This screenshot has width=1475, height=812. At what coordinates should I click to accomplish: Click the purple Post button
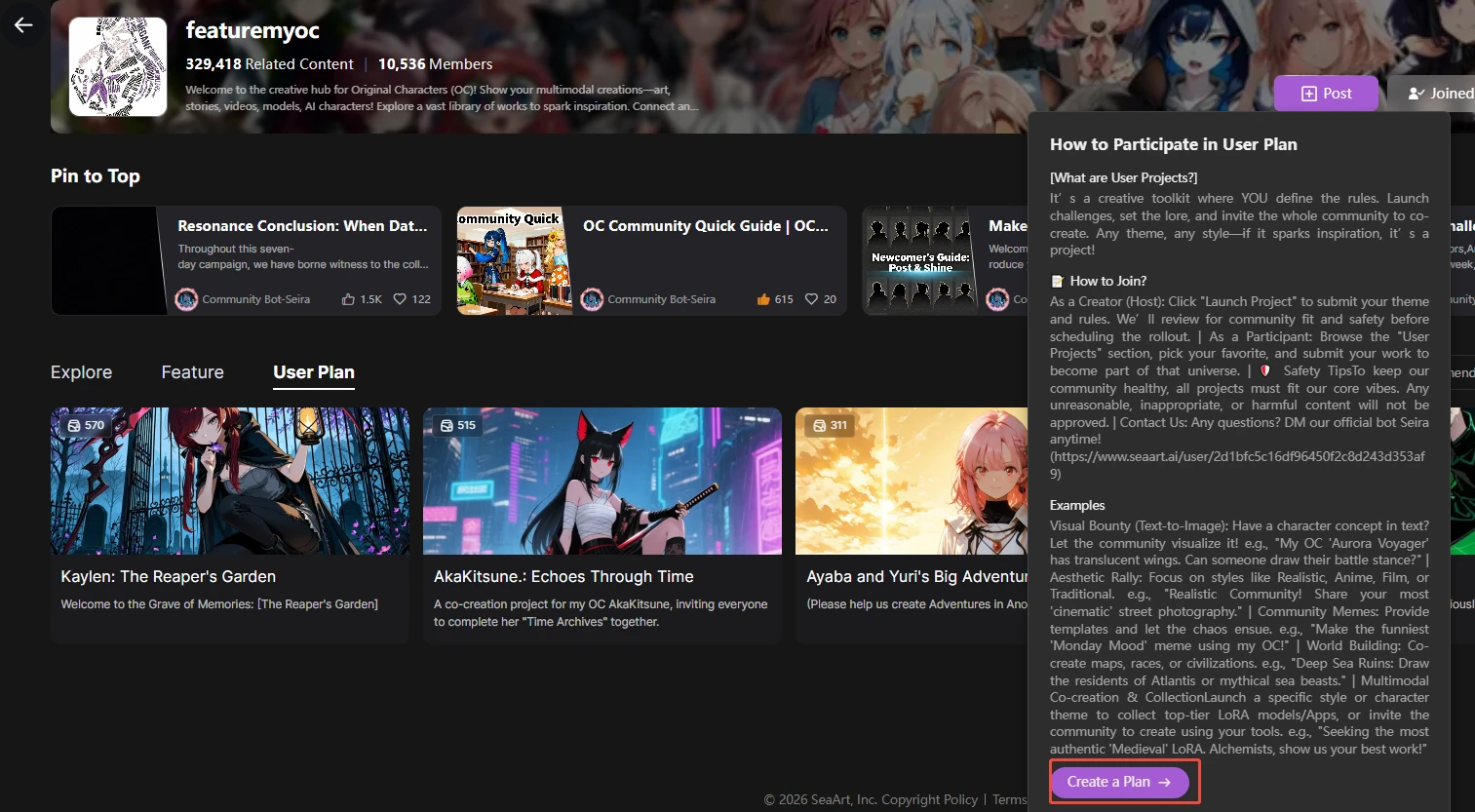[1326, 94]
